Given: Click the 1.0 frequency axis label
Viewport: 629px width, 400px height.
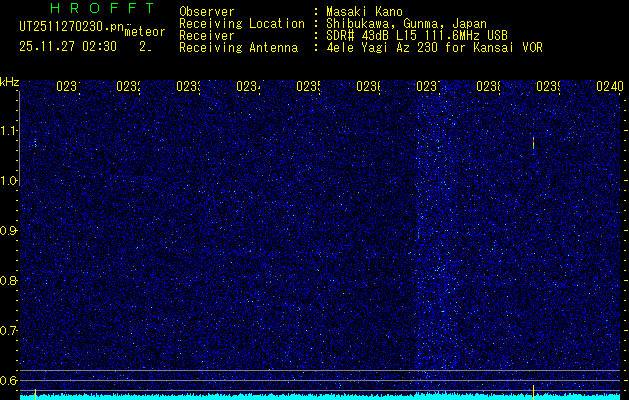Looking at the screenshot, I should [8, 181].
